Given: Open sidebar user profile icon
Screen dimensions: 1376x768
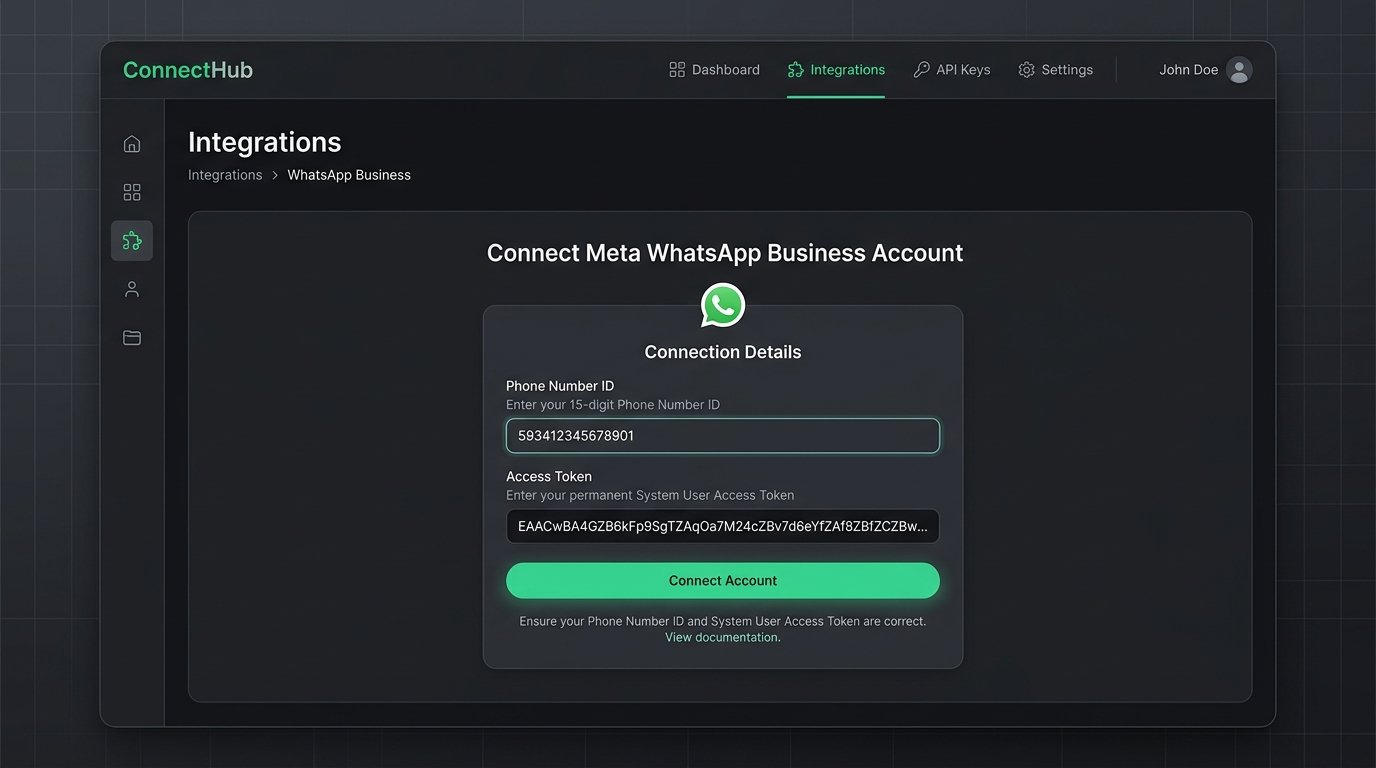Looking at the screenshot, I should coord(132,290).
